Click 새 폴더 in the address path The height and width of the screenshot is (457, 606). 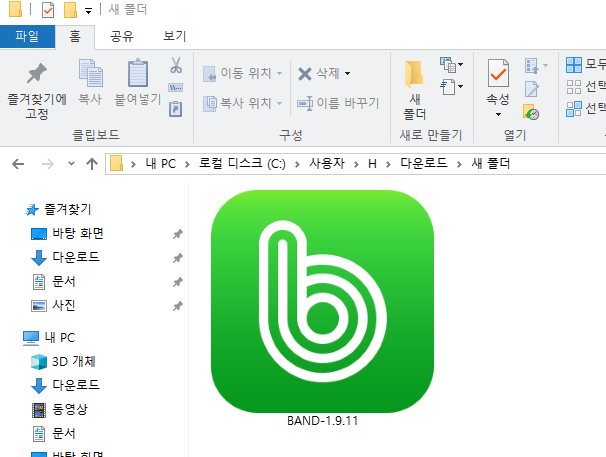[490, 164]
